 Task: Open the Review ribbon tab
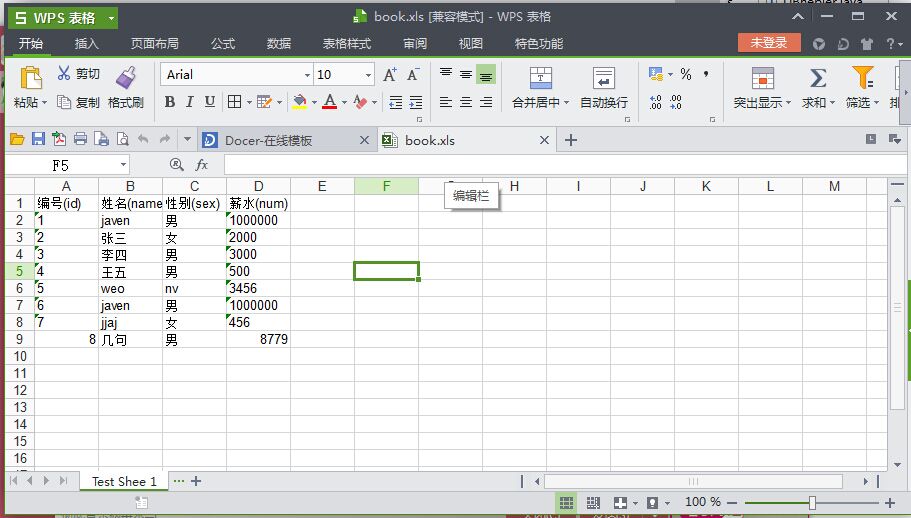[415, 44]
